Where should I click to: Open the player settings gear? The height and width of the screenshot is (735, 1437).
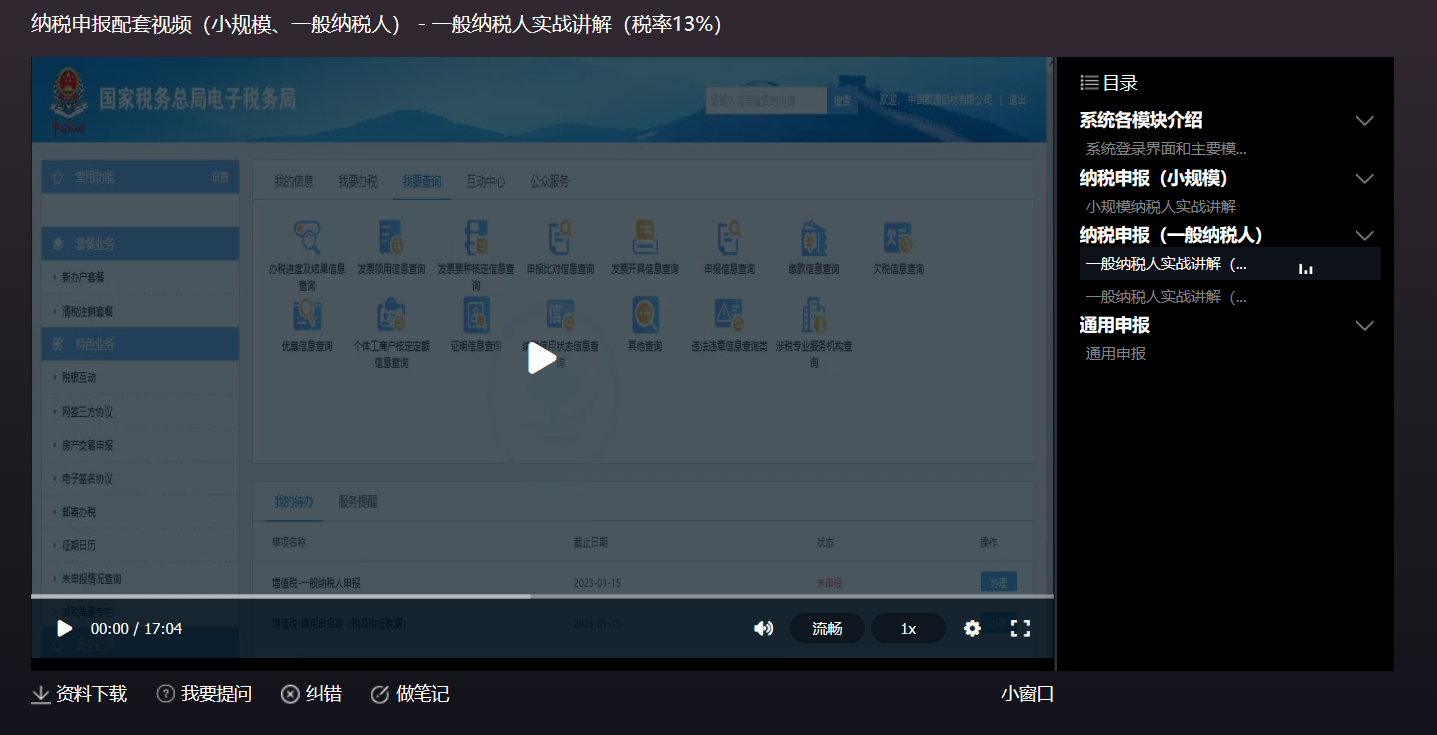tap(972, 628)
